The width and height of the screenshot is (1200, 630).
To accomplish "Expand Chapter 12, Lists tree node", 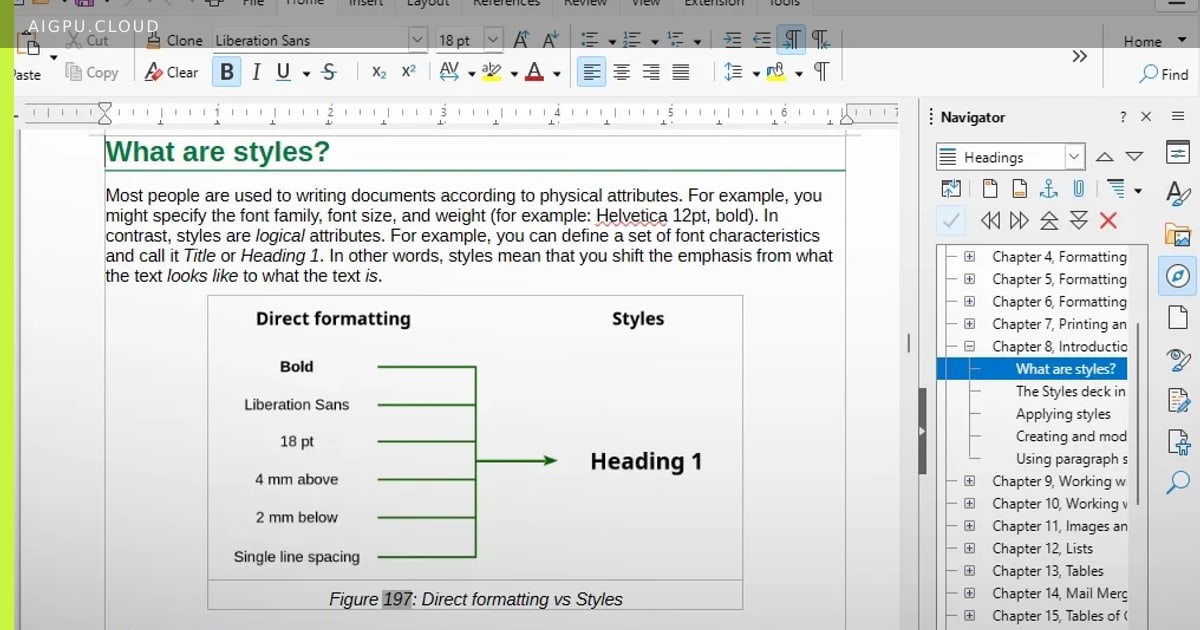I will pyautogui.click(x=969, y=548).
